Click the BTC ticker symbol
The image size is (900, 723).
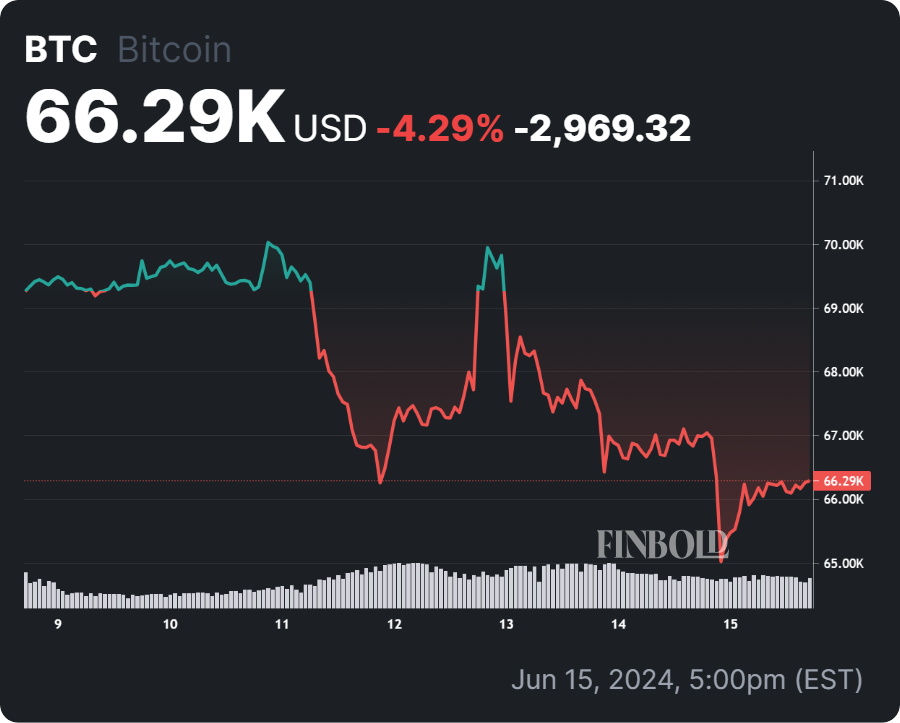click(x=62, y=51)
